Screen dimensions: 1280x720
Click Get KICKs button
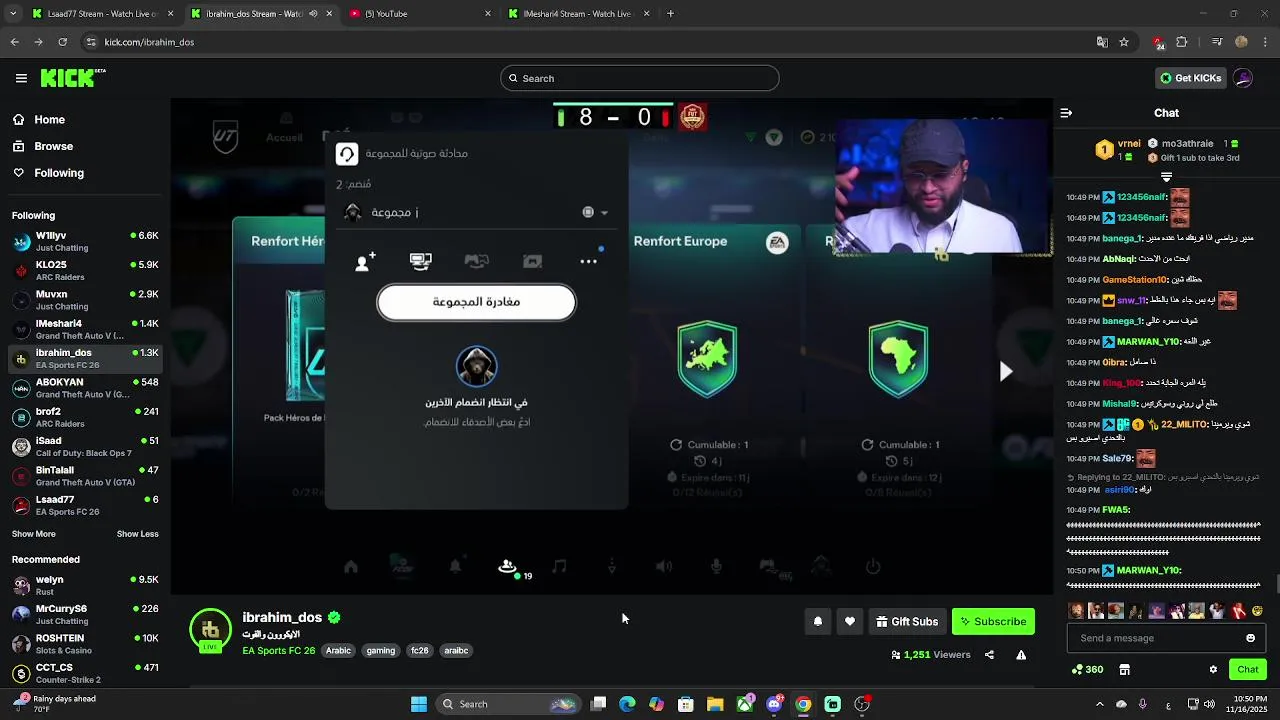tap(1190, 78)
